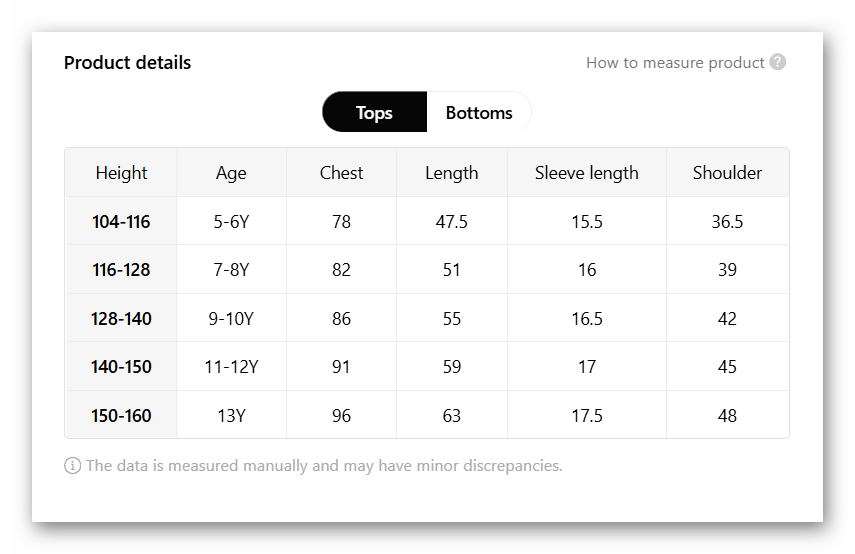Click the 47.5 length value

[x=451, y=222]
